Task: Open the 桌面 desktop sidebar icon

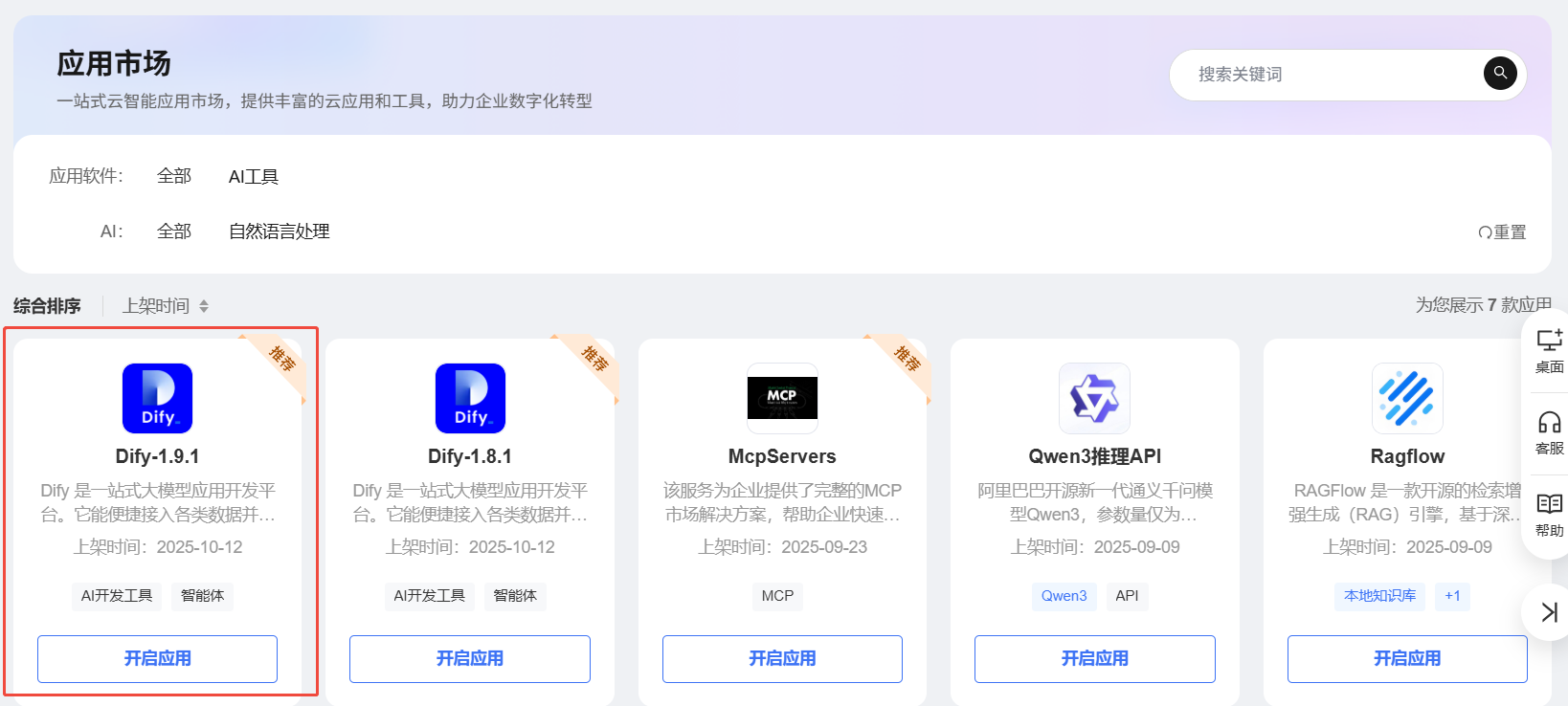Action: 1550,341
